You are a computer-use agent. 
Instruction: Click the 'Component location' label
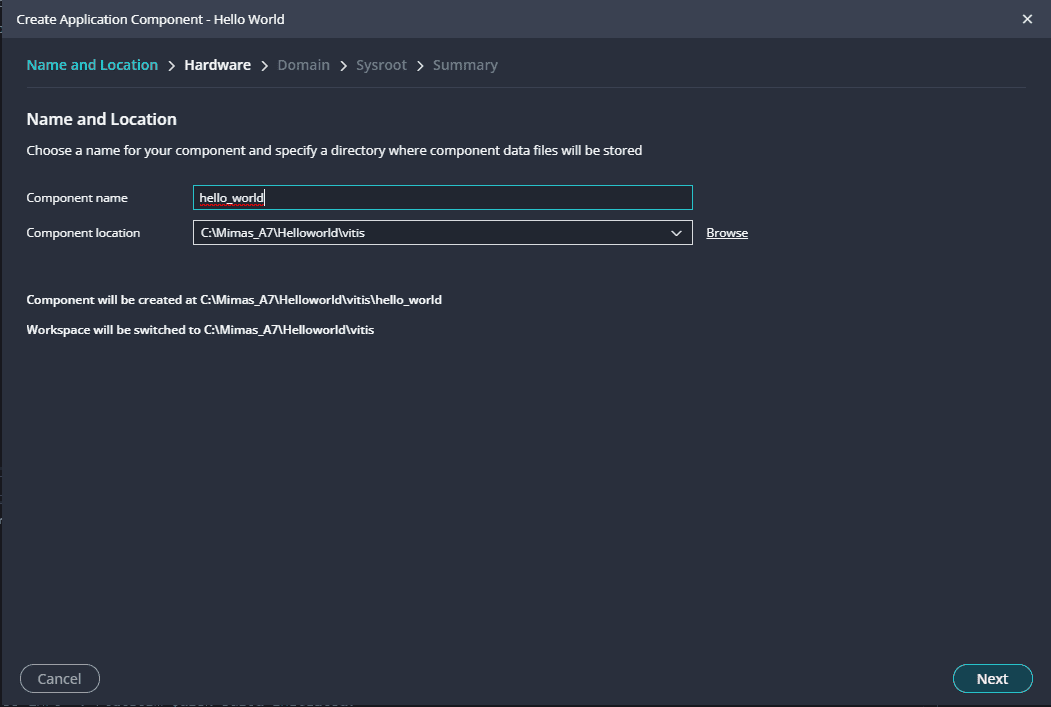(x=83, y=233)
